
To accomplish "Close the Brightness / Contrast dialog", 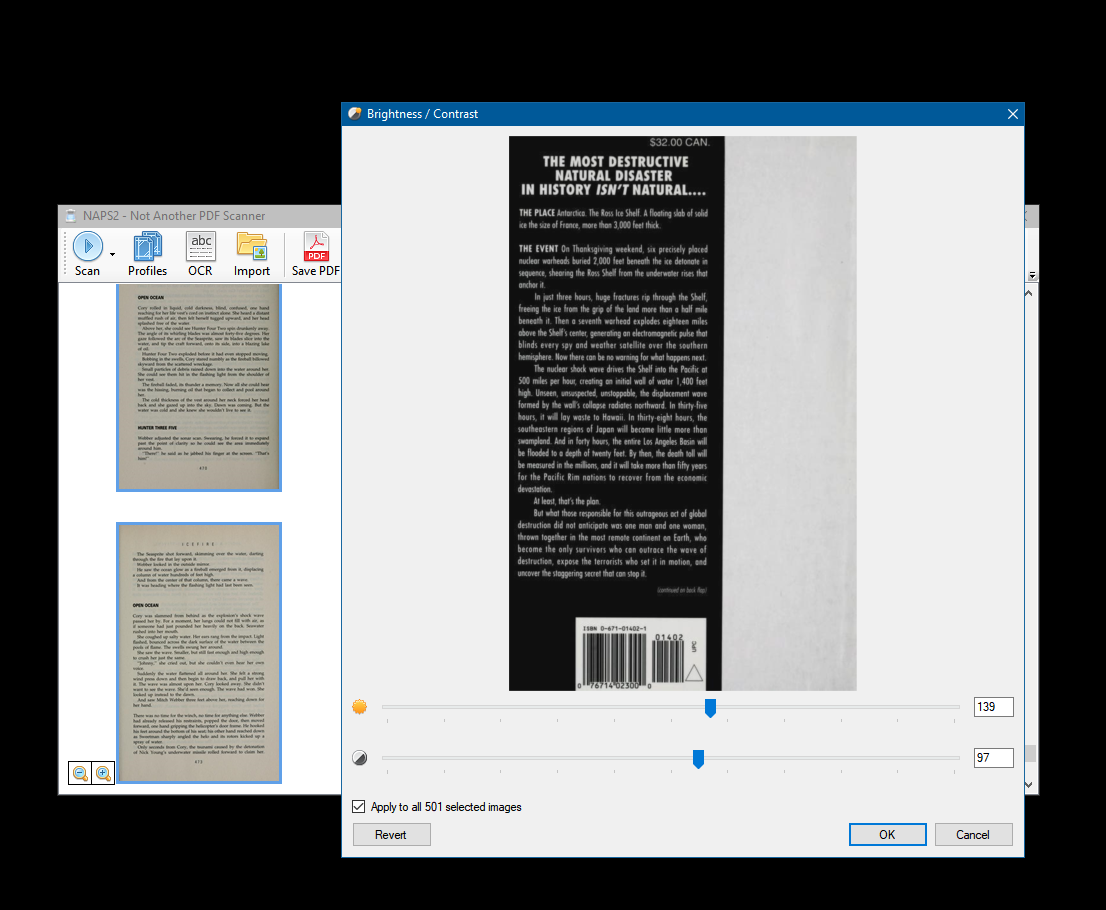I will click(x=1013, y=114).
